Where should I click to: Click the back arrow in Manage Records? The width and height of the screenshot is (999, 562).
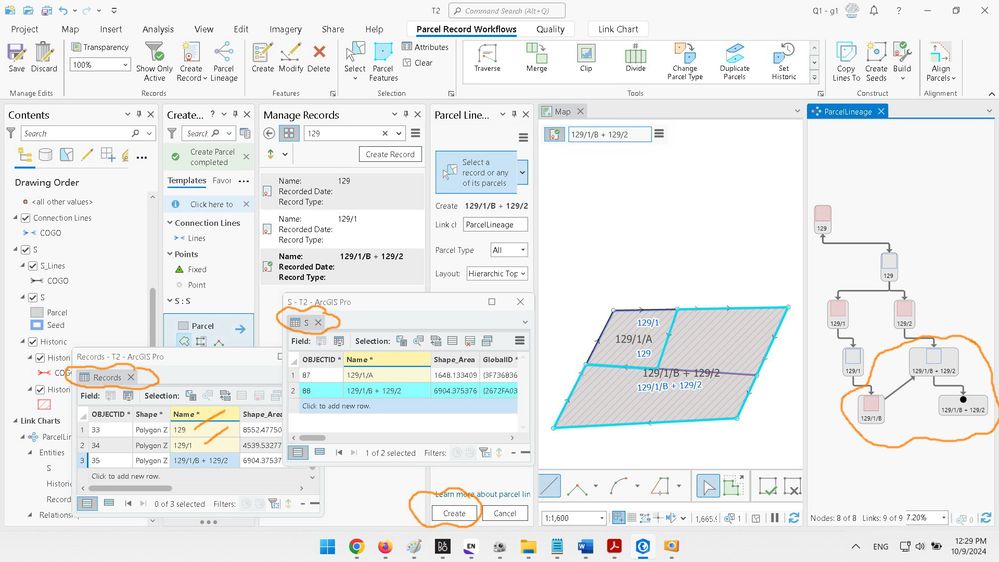270,133
